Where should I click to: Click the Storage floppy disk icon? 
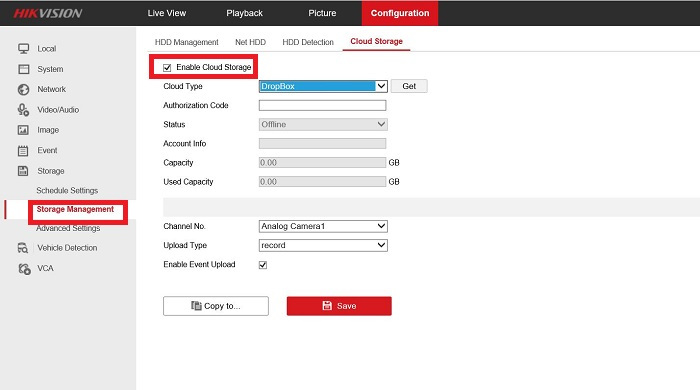point(23,171)
